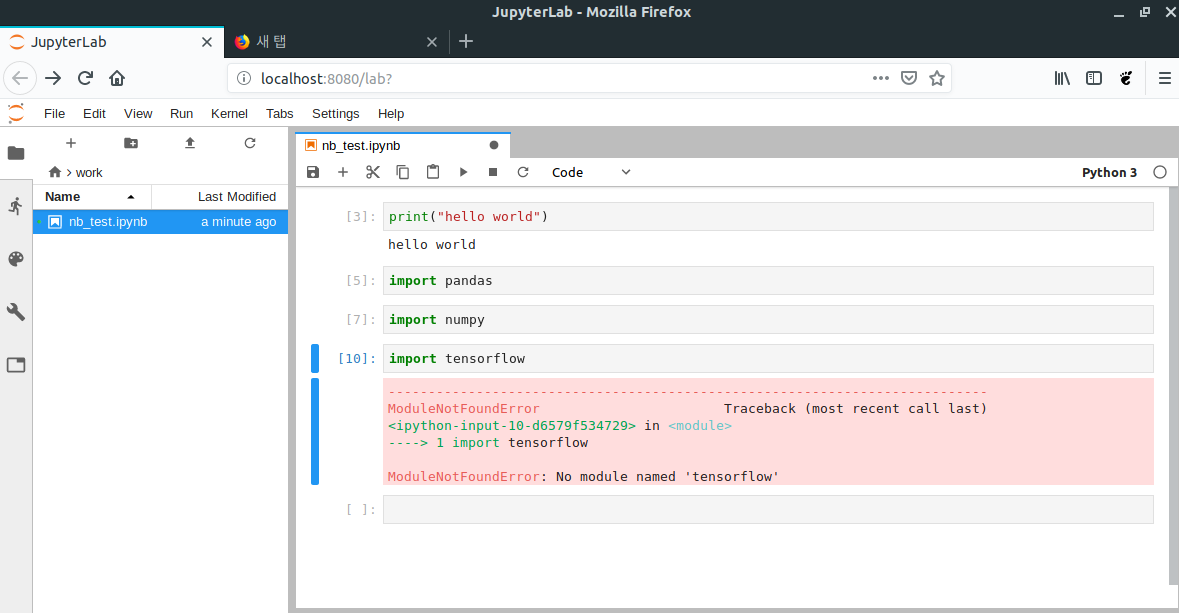
Task: Paste cell from clipboard icon
Action: pyautogui.click(x=433, y=172)
